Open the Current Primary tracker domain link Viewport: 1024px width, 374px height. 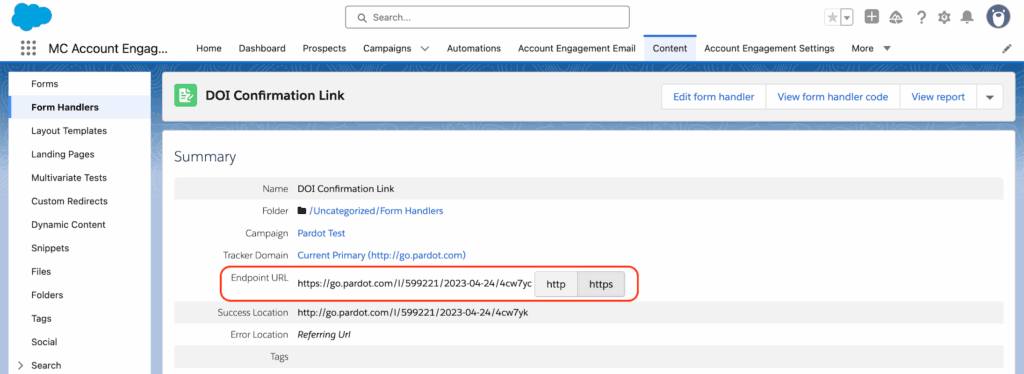(381, 255)
